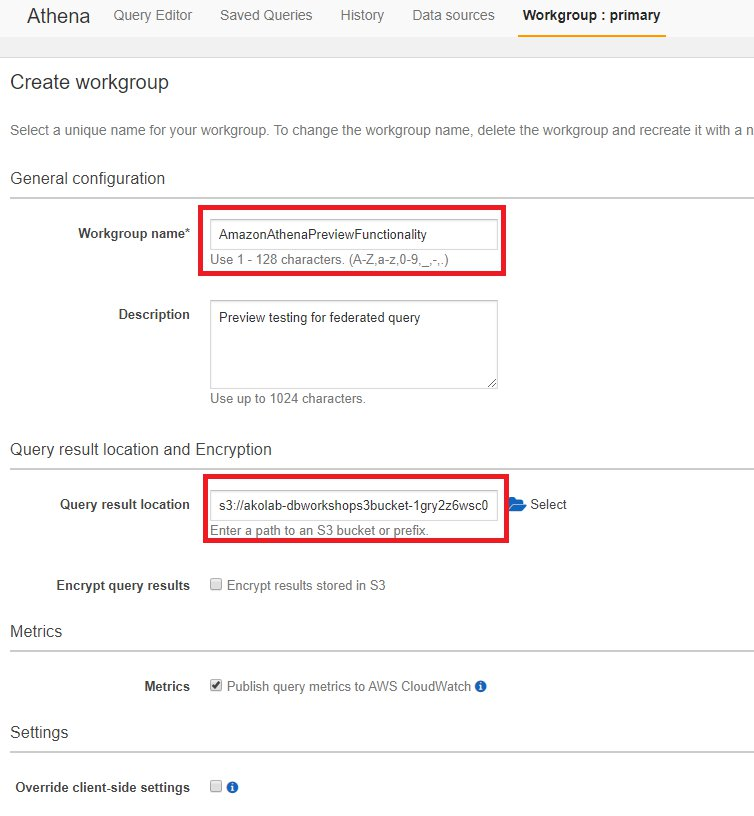Click the 'Use up to 1024 characters.' hint
This screenshot has height=816, width=754.
coord(288,399)
